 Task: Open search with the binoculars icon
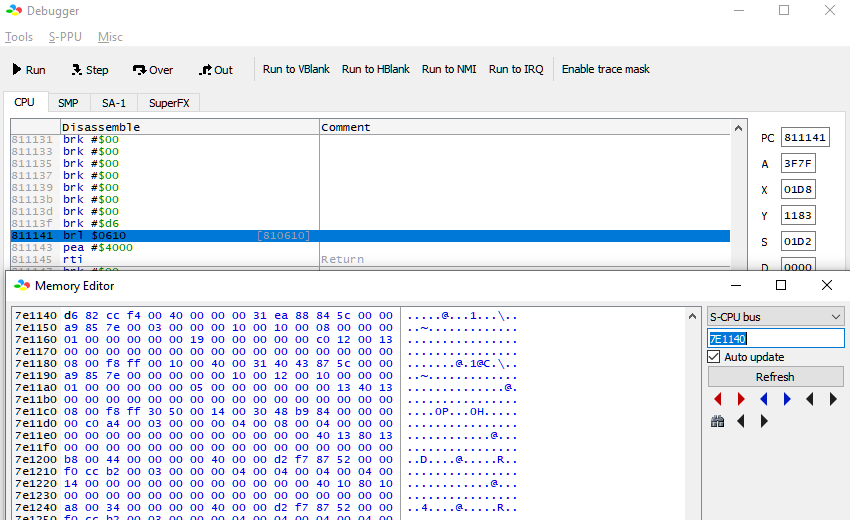[x=718, y=421]
